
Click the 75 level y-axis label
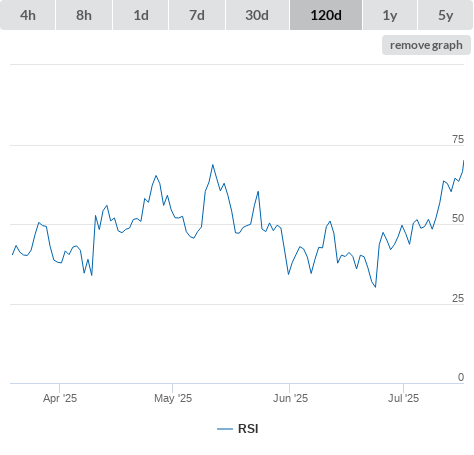coord(458,139)
